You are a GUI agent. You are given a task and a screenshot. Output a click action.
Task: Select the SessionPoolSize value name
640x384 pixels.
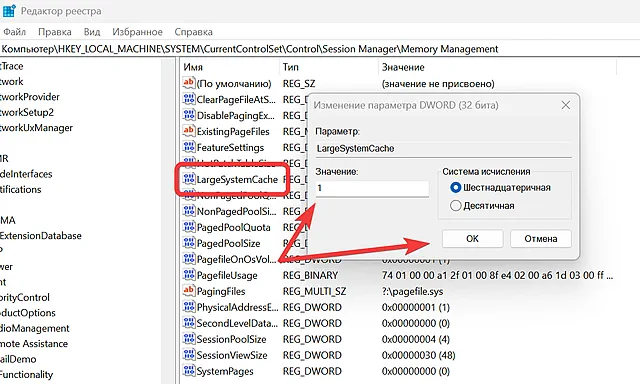tap(231, 339)
